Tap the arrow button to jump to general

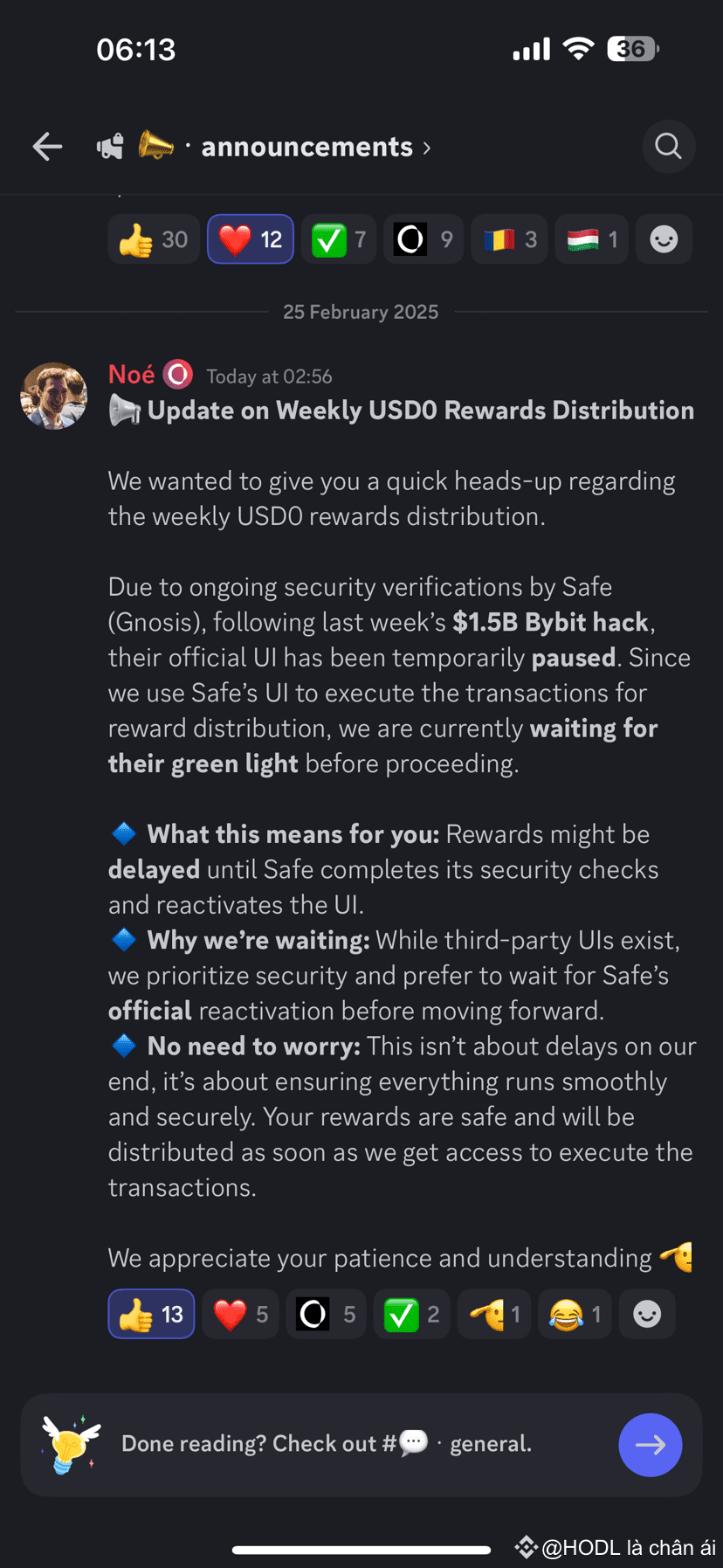[x=650, y=1445]
